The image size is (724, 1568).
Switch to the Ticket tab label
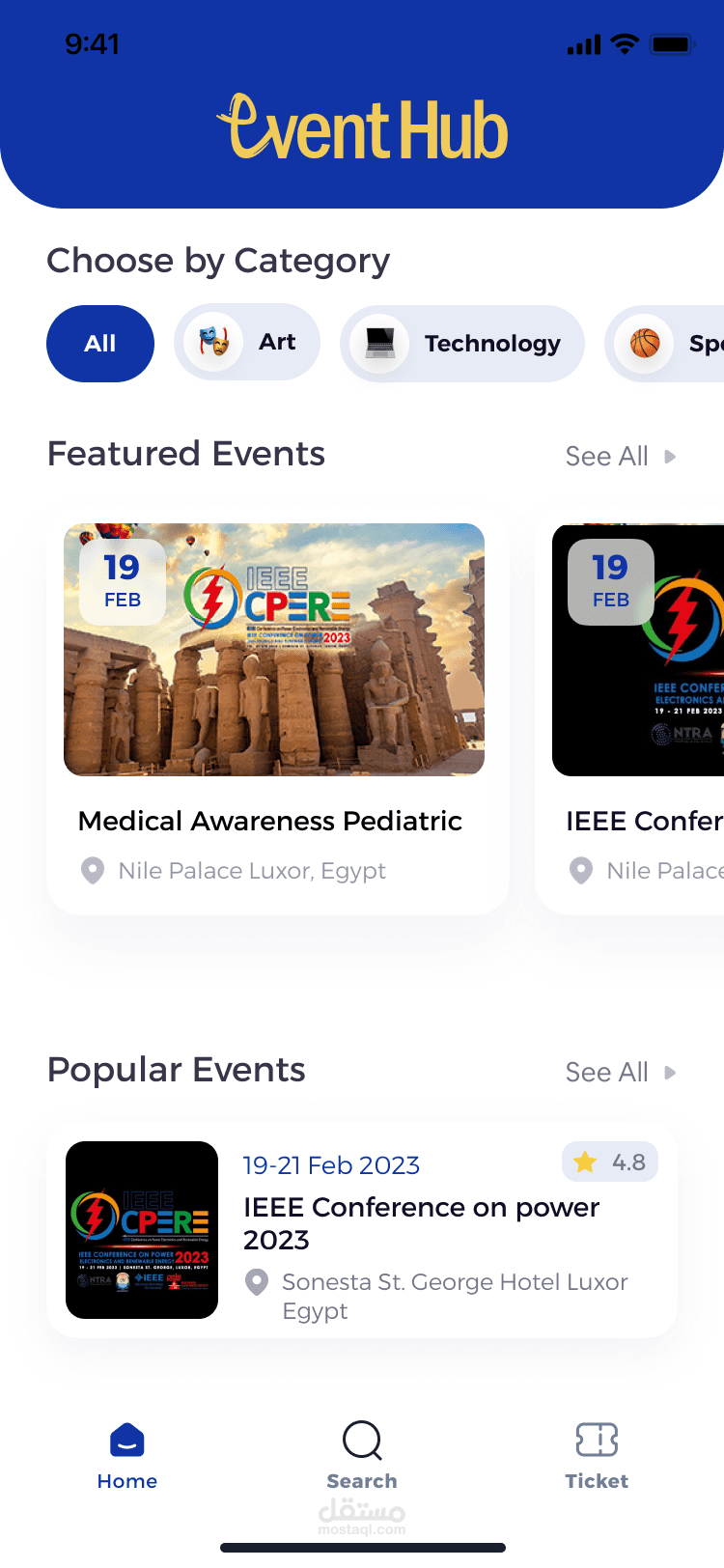(x=597, y=1481)
